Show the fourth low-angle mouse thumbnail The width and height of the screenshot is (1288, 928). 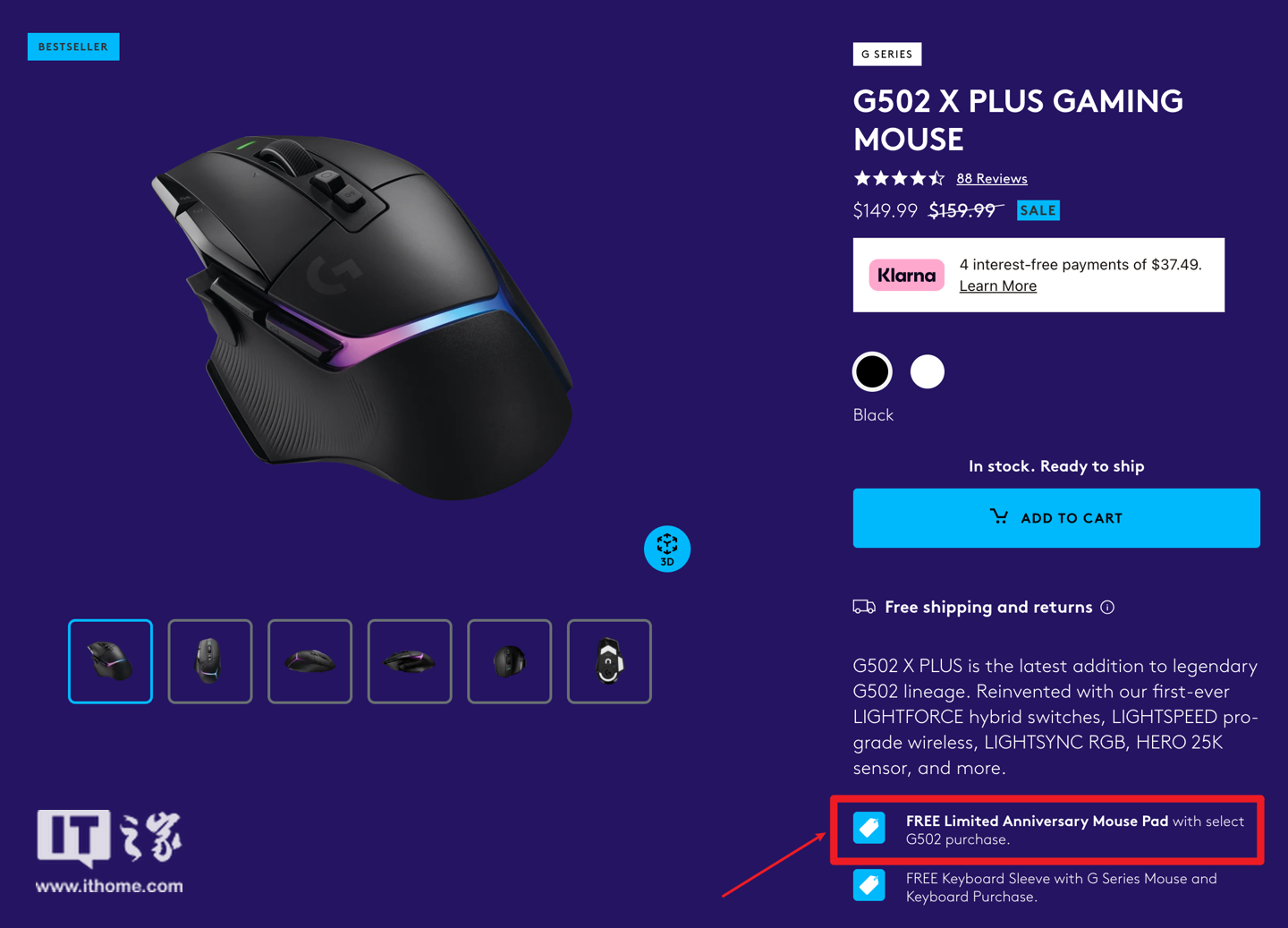point(410,661)
